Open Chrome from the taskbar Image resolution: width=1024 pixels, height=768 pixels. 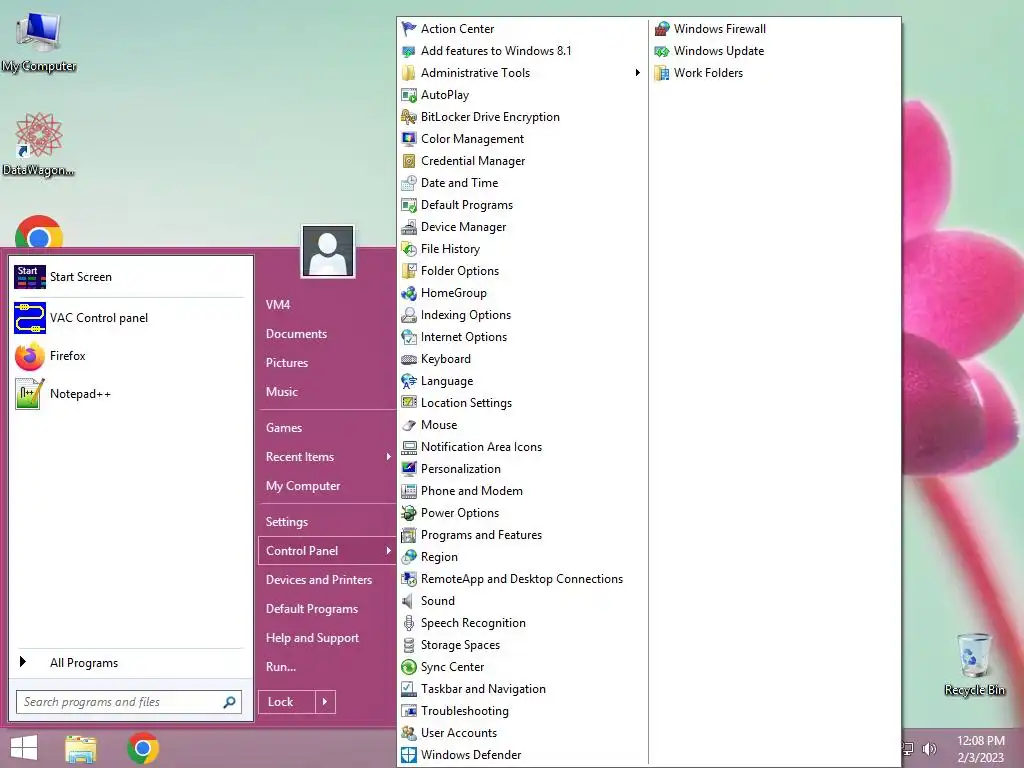[x=143, y=748]
